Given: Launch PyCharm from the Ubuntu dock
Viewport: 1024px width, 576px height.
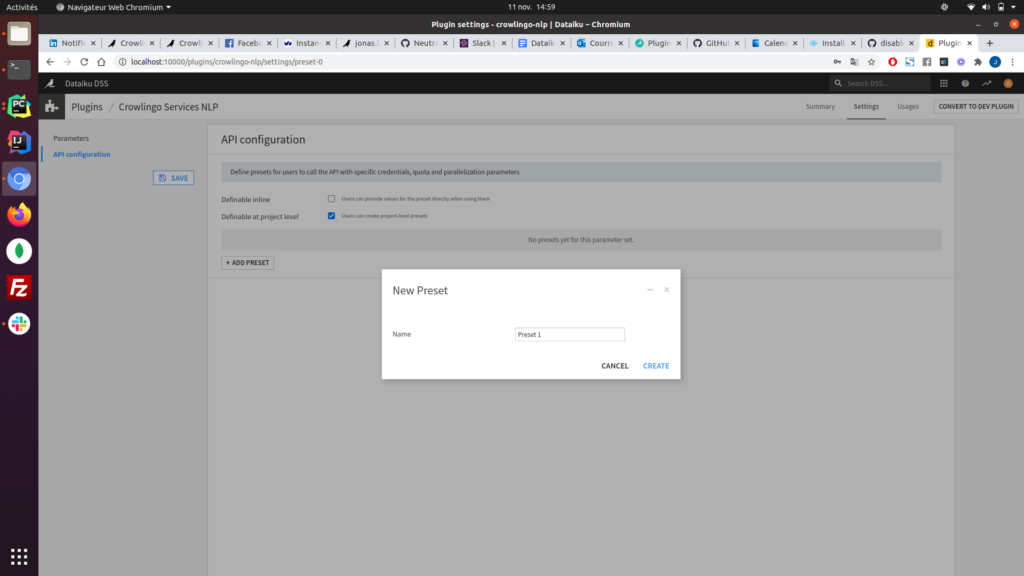Looking at the screenshot, I should [19, 106].
